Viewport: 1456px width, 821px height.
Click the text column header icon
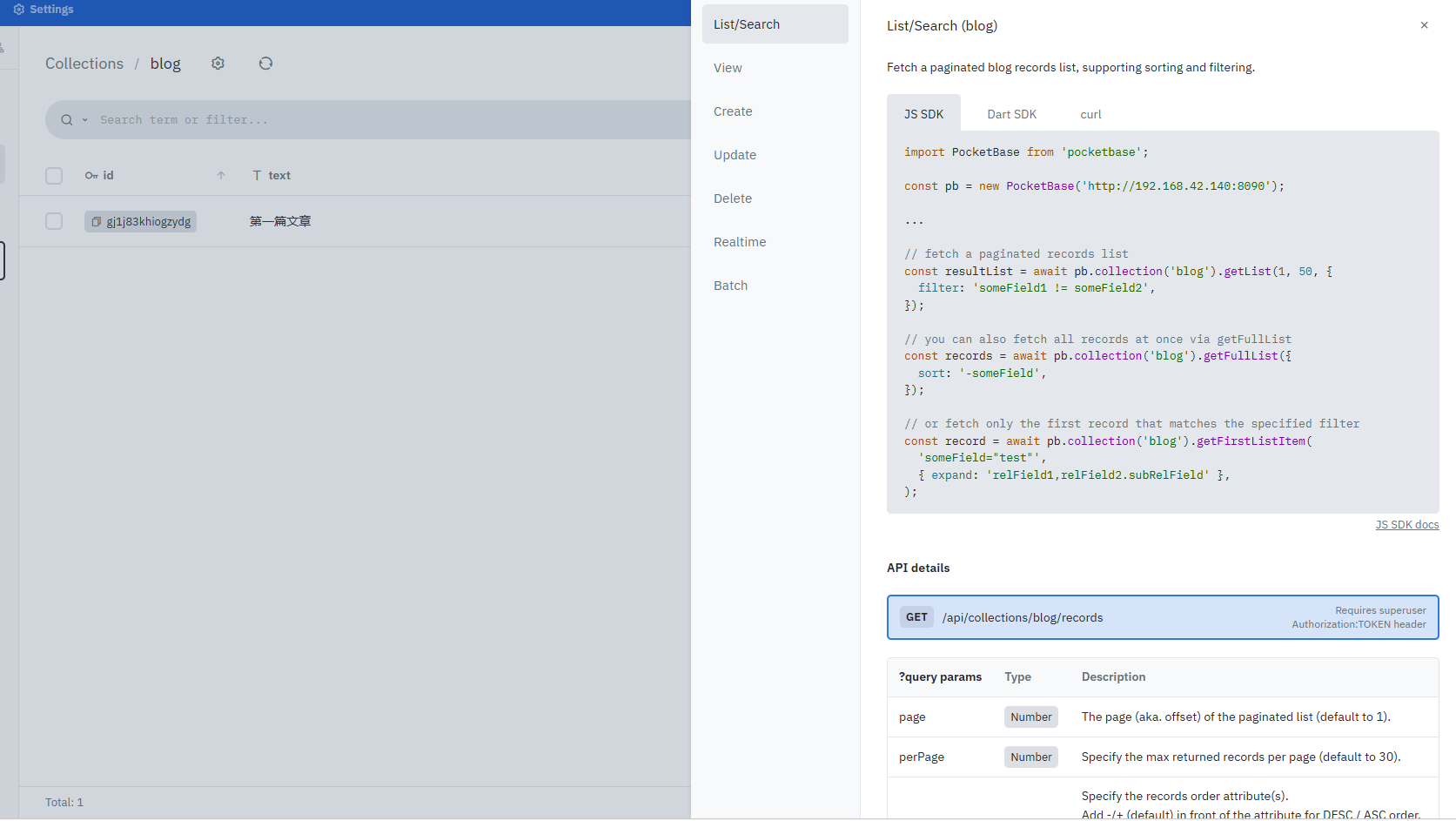[x=257, y=176]
